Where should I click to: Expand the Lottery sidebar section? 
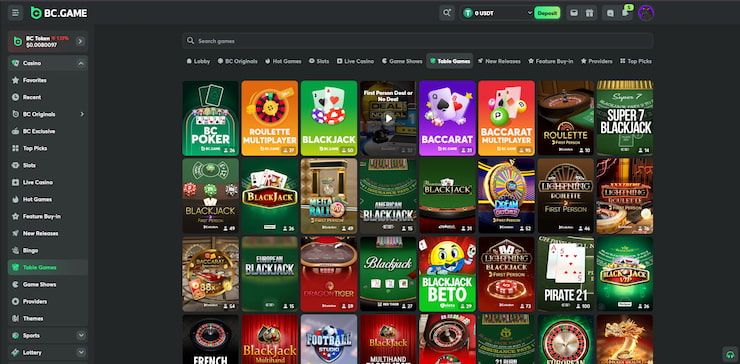coord(81,353)
